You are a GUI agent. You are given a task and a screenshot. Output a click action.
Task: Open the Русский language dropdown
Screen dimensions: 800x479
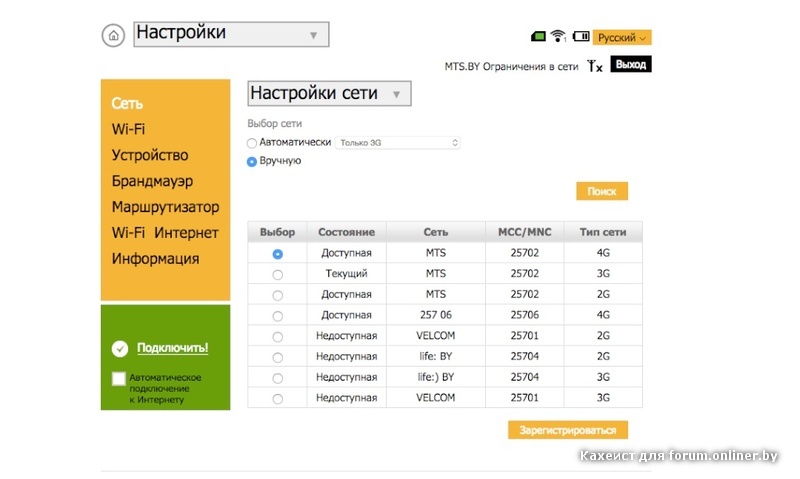[x=621, y=37]
